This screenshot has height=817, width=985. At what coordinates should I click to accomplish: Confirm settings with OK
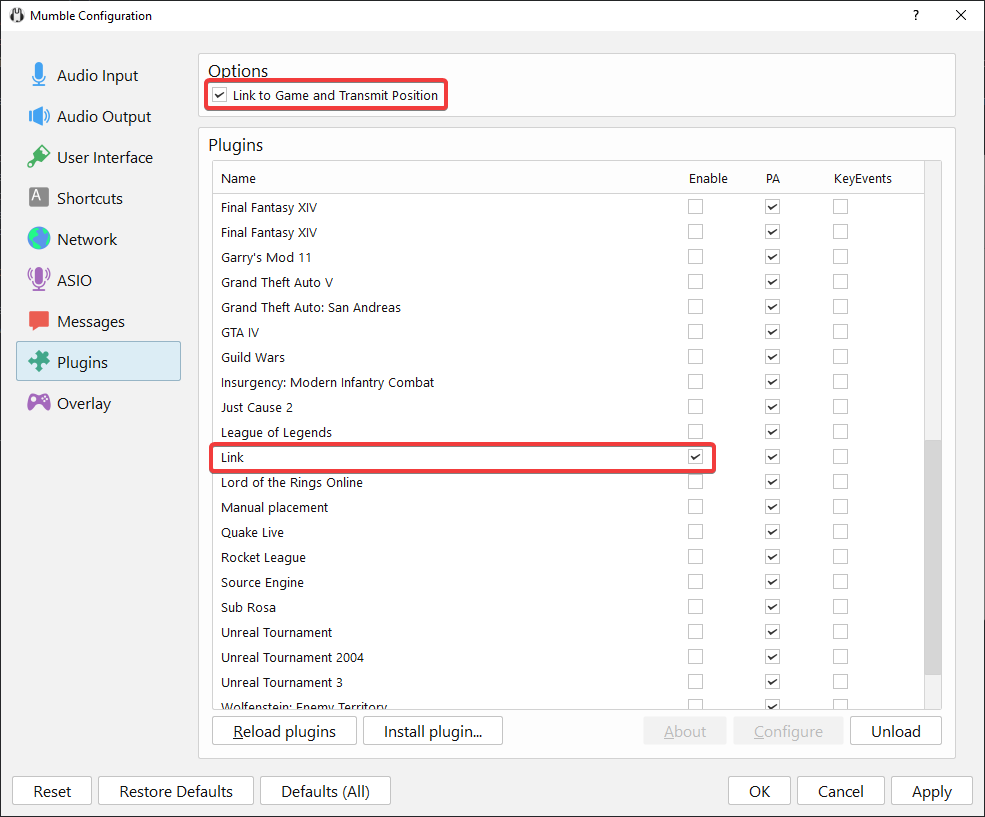(x=759, y=791)
